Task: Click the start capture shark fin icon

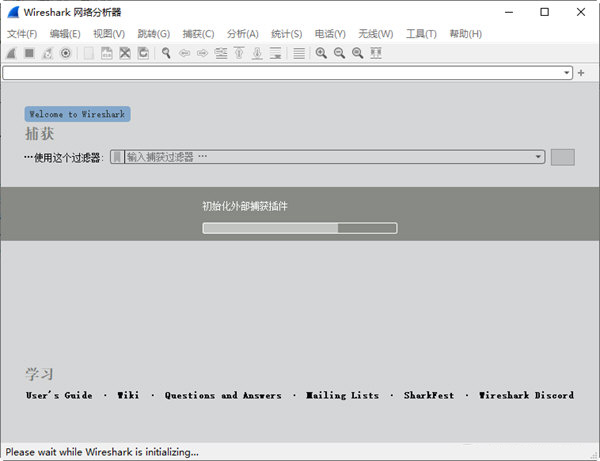Action: pyautogui.click(x=11, y=53)
